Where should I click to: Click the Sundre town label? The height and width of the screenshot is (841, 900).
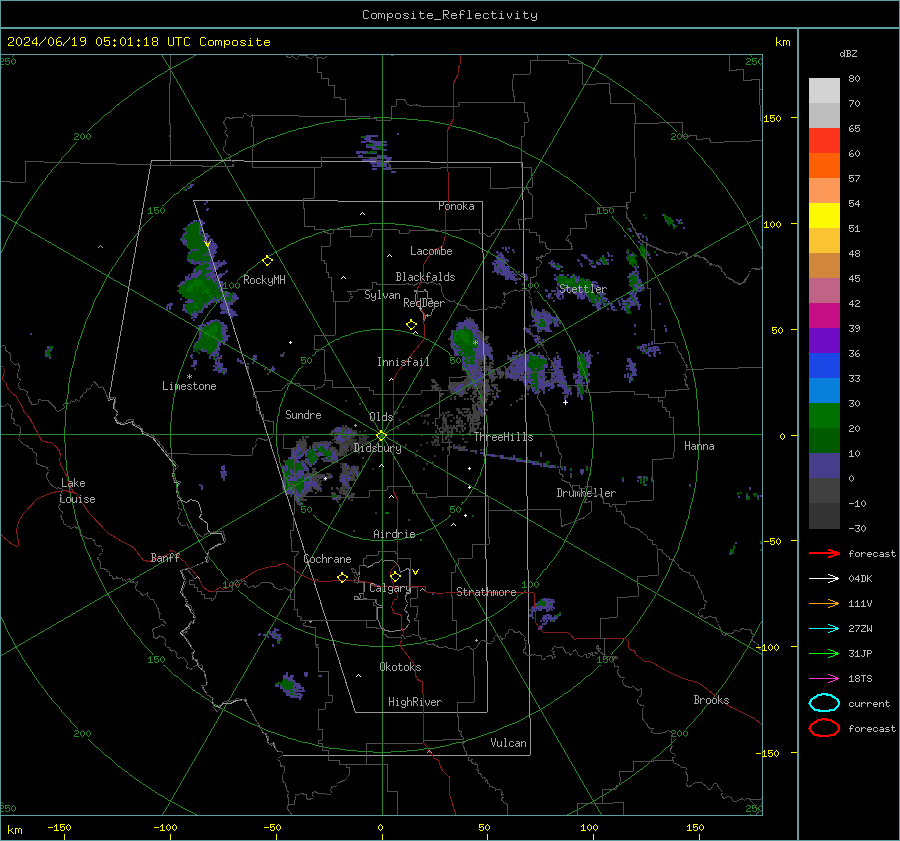point(303,414)
